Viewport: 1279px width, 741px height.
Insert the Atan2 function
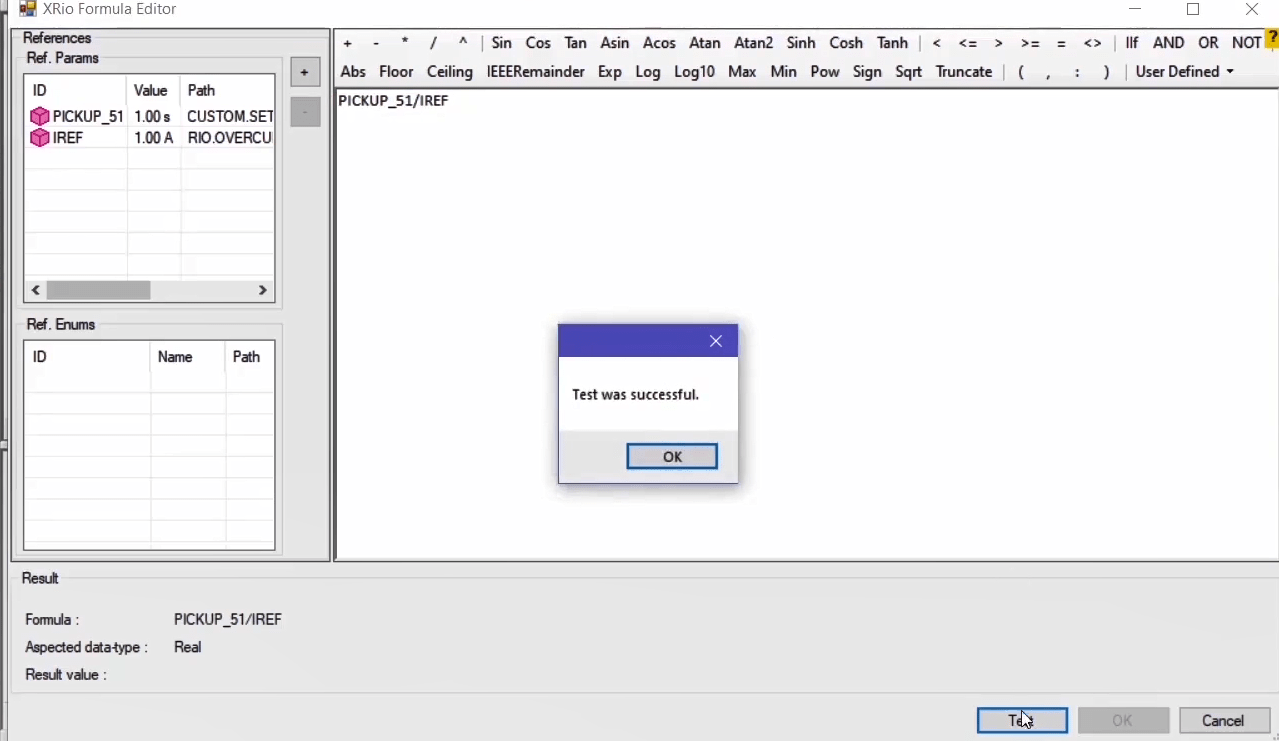pos(753,43)
